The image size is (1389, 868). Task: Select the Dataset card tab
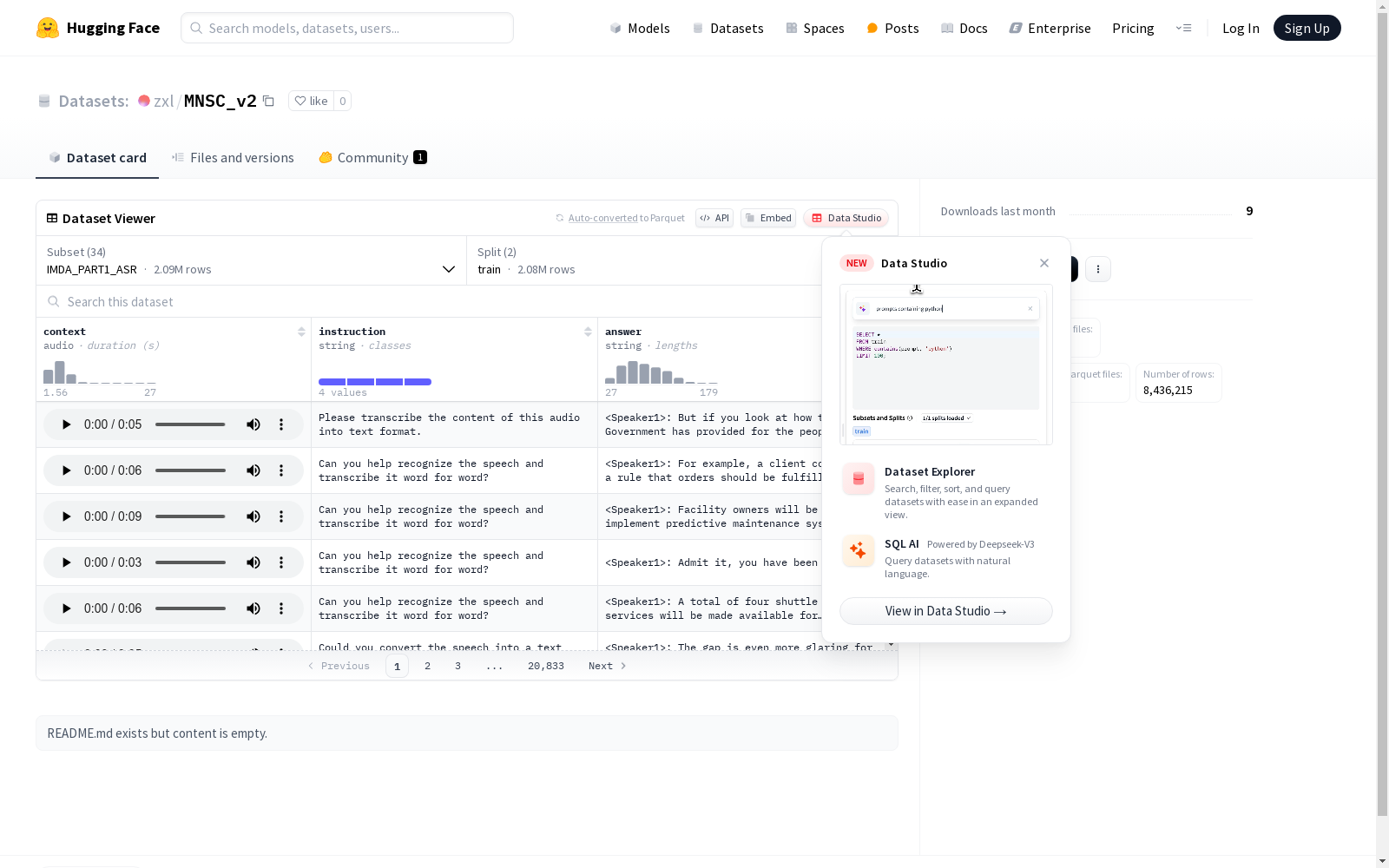click(x=97, y=157)
